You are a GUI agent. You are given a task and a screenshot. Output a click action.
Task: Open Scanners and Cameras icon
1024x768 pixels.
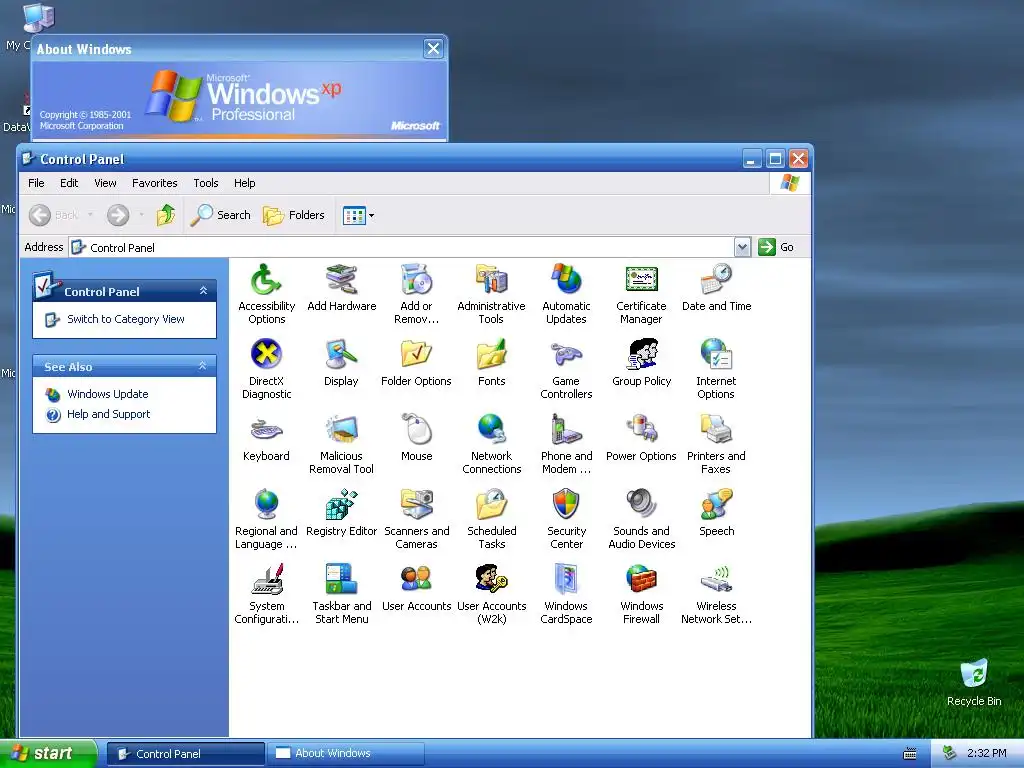(x=417, y=505)
